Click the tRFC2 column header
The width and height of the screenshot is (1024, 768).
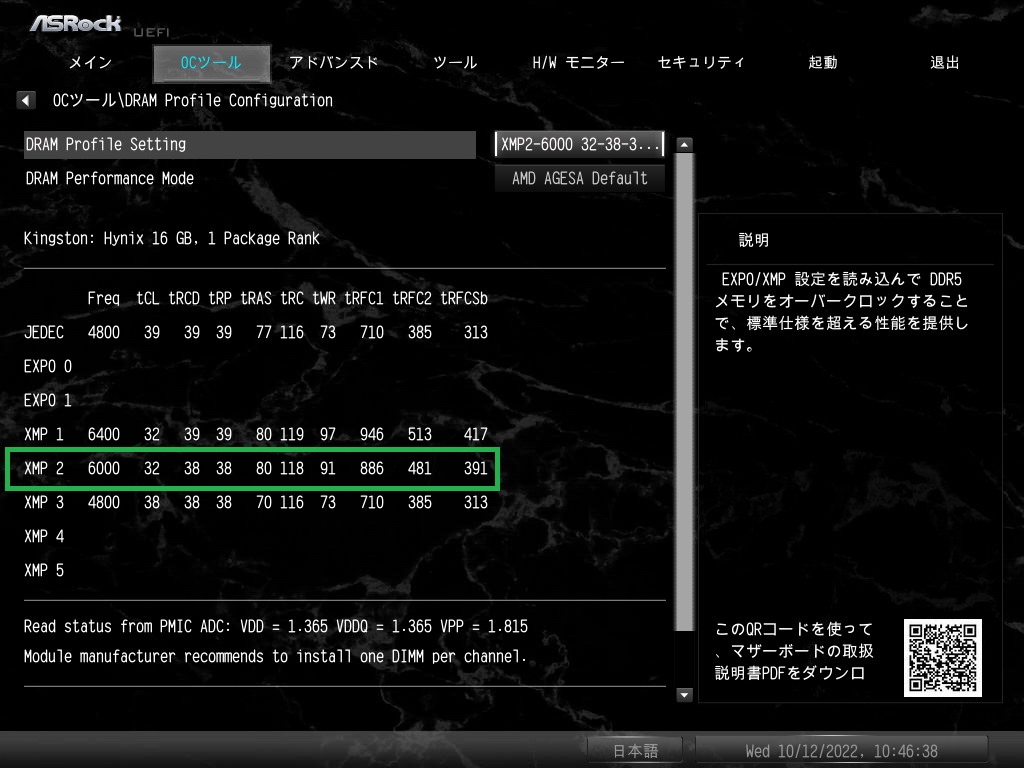412,298
